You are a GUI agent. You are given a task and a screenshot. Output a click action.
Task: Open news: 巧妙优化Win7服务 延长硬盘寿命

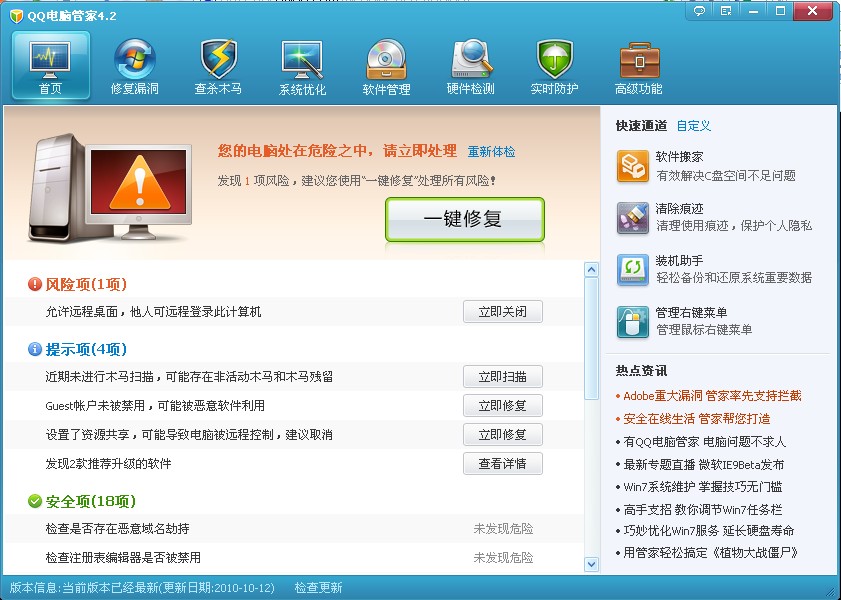709,531
